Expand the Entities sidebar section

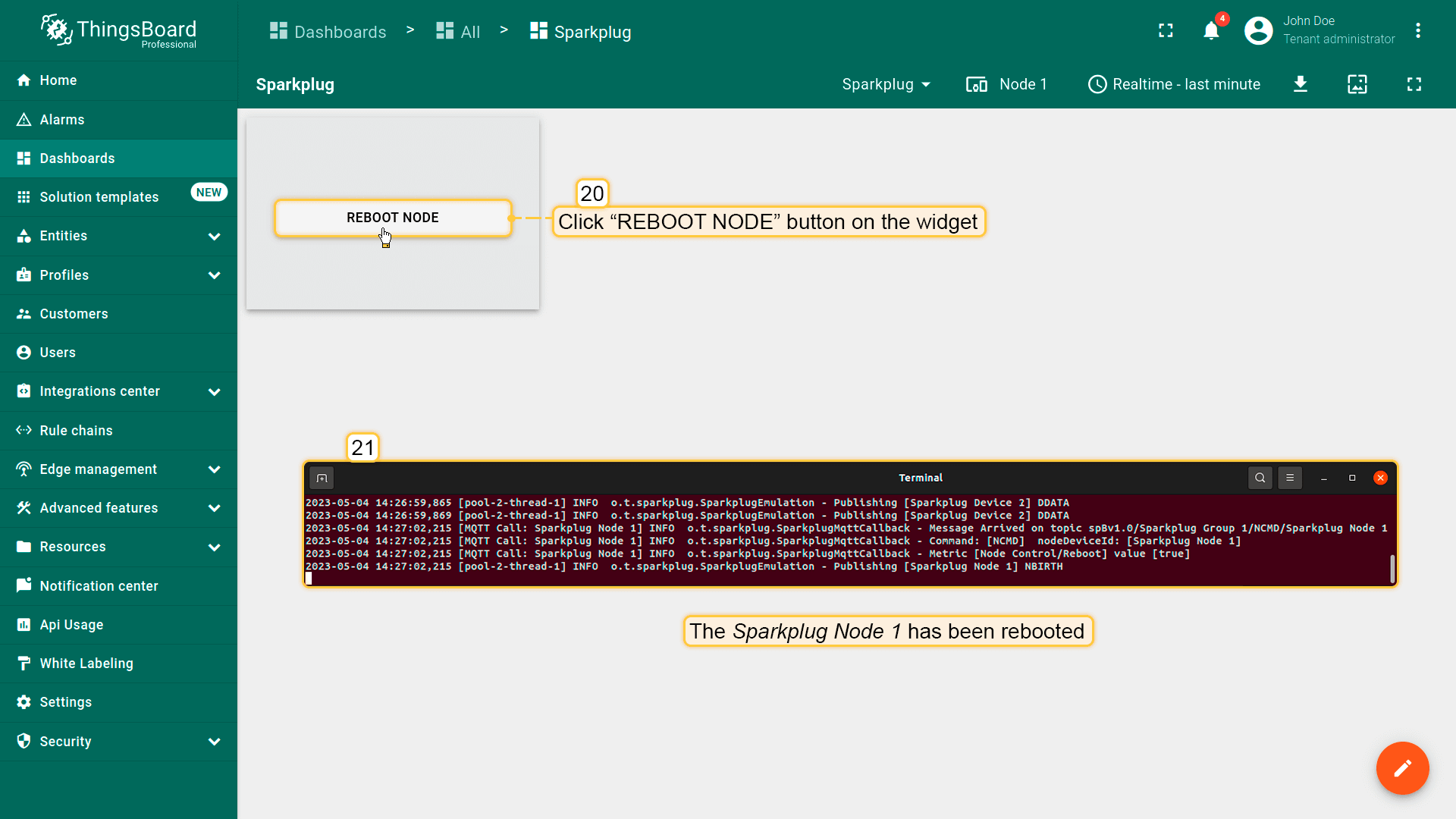pyautogui.click(x=215, y=237)
